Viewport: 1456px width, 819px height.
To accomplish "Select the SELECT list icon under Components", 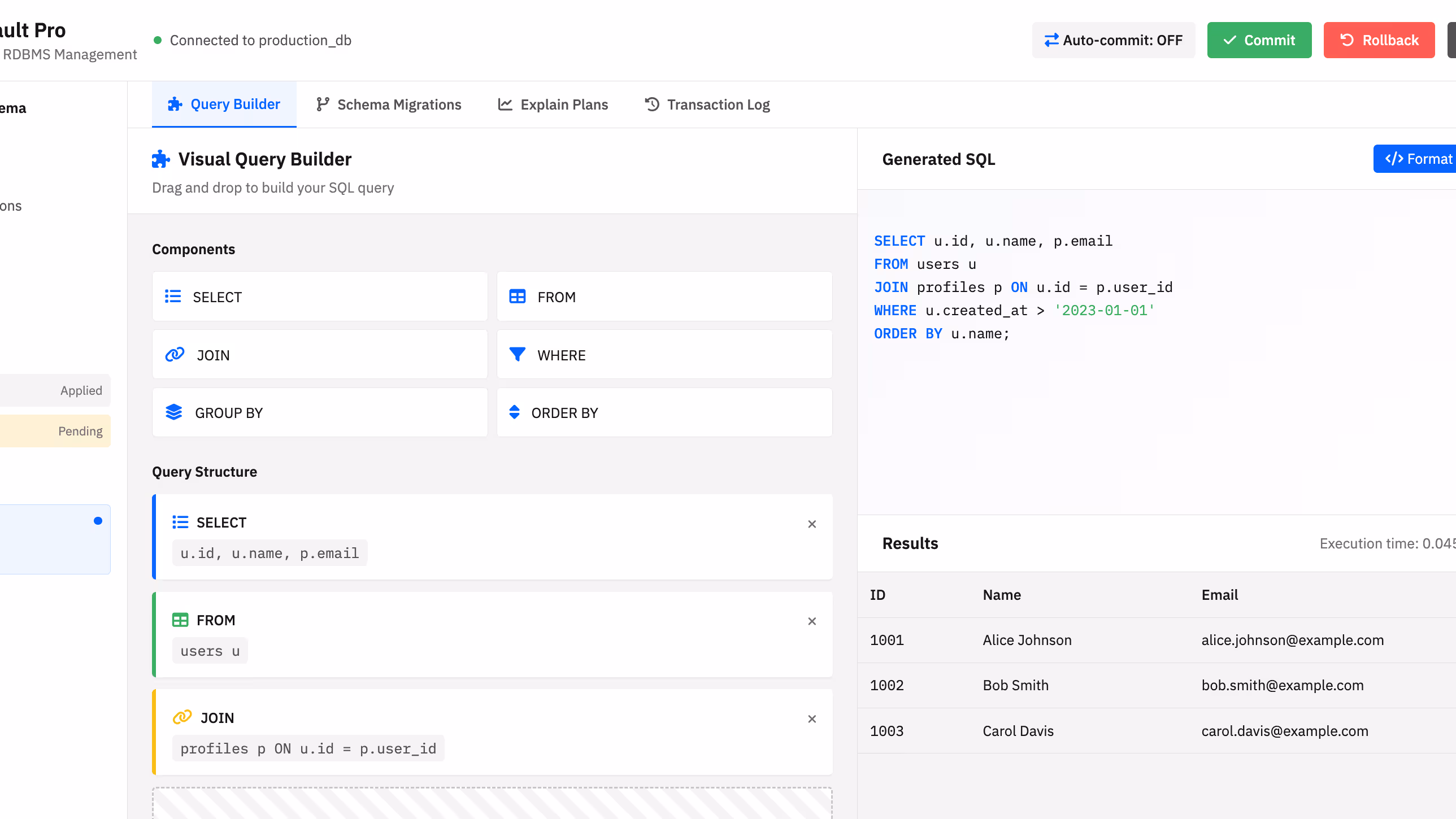I will coord(173,296).
